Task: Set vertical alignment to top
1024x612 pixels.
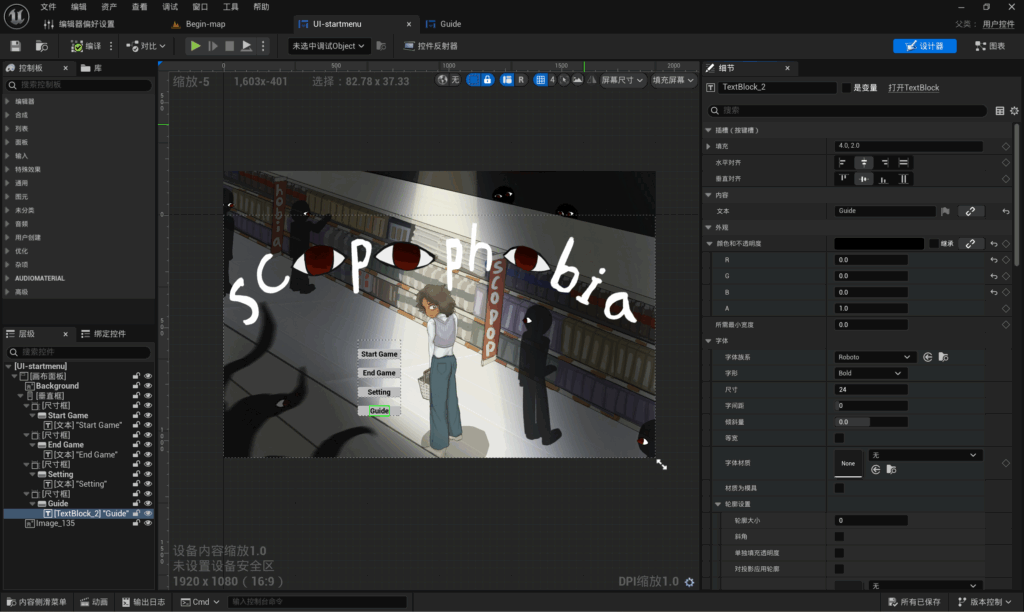Action: pos(843,178)
